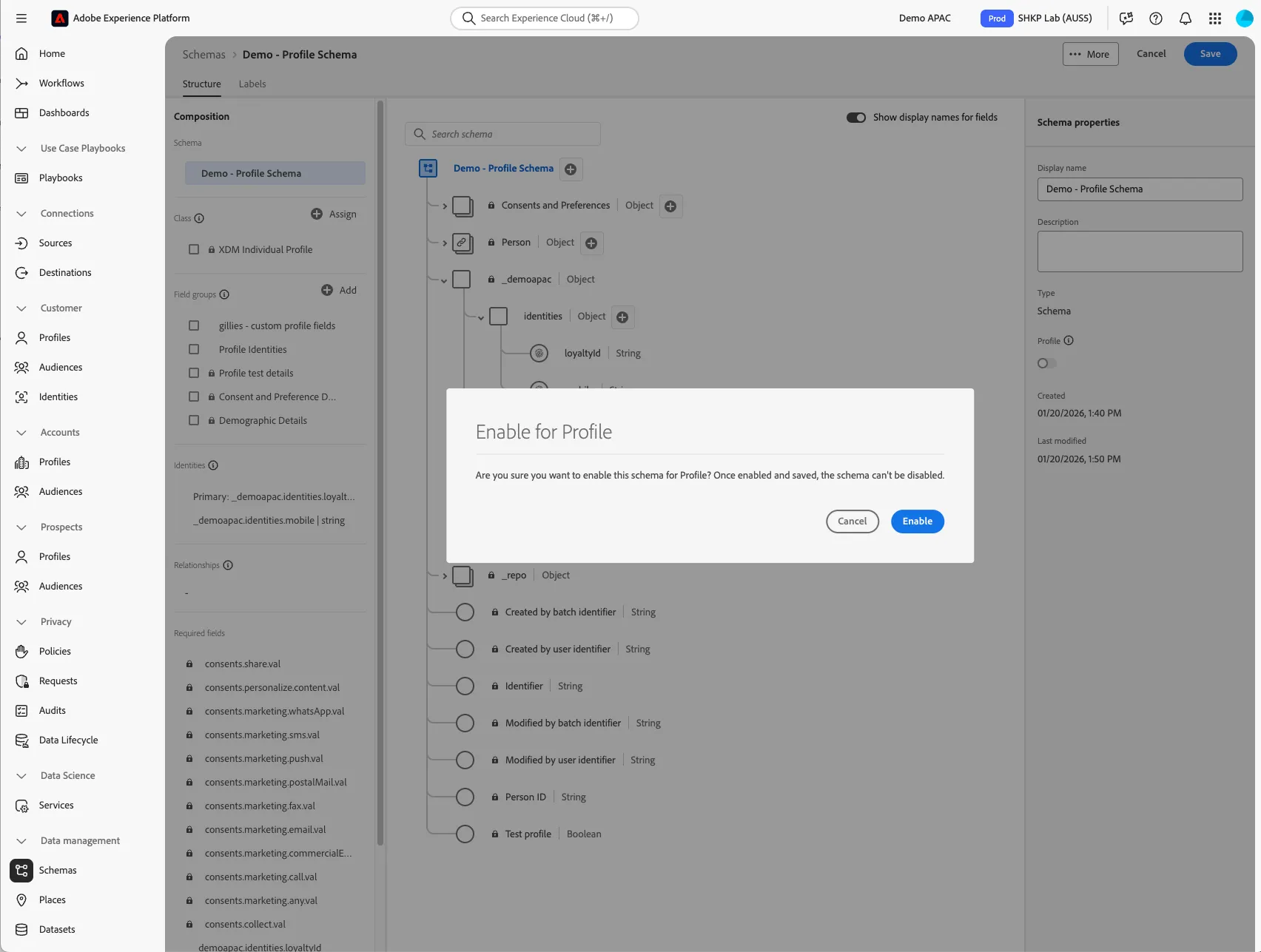Click the Search schema field
1261x952 pixels.
click(502, 134)
